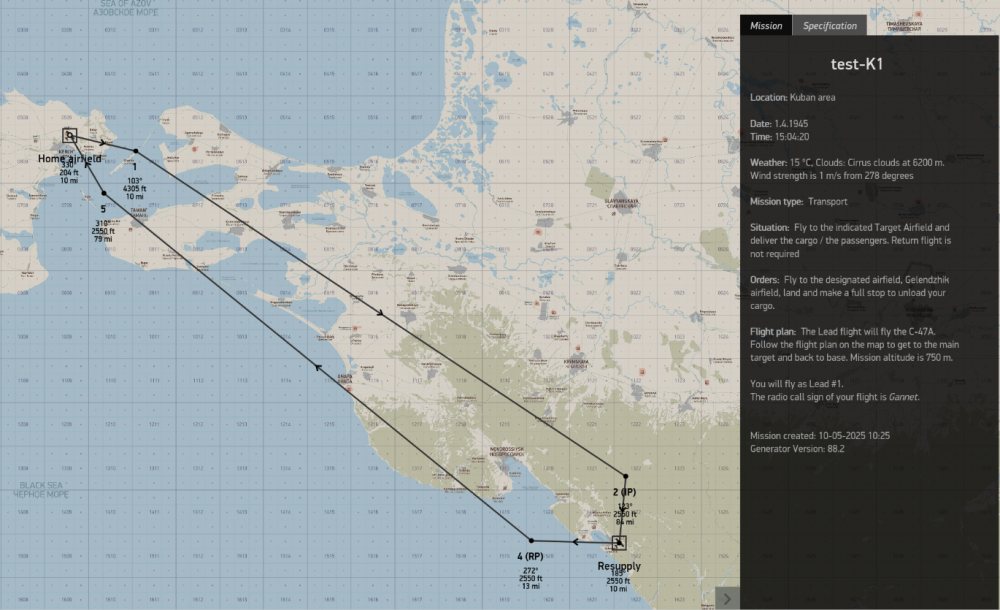Screen dimensions: 1000x610
Task: Click the '272° 2550 ft 13 mi' leg info
Action: (x=531, y=578)
